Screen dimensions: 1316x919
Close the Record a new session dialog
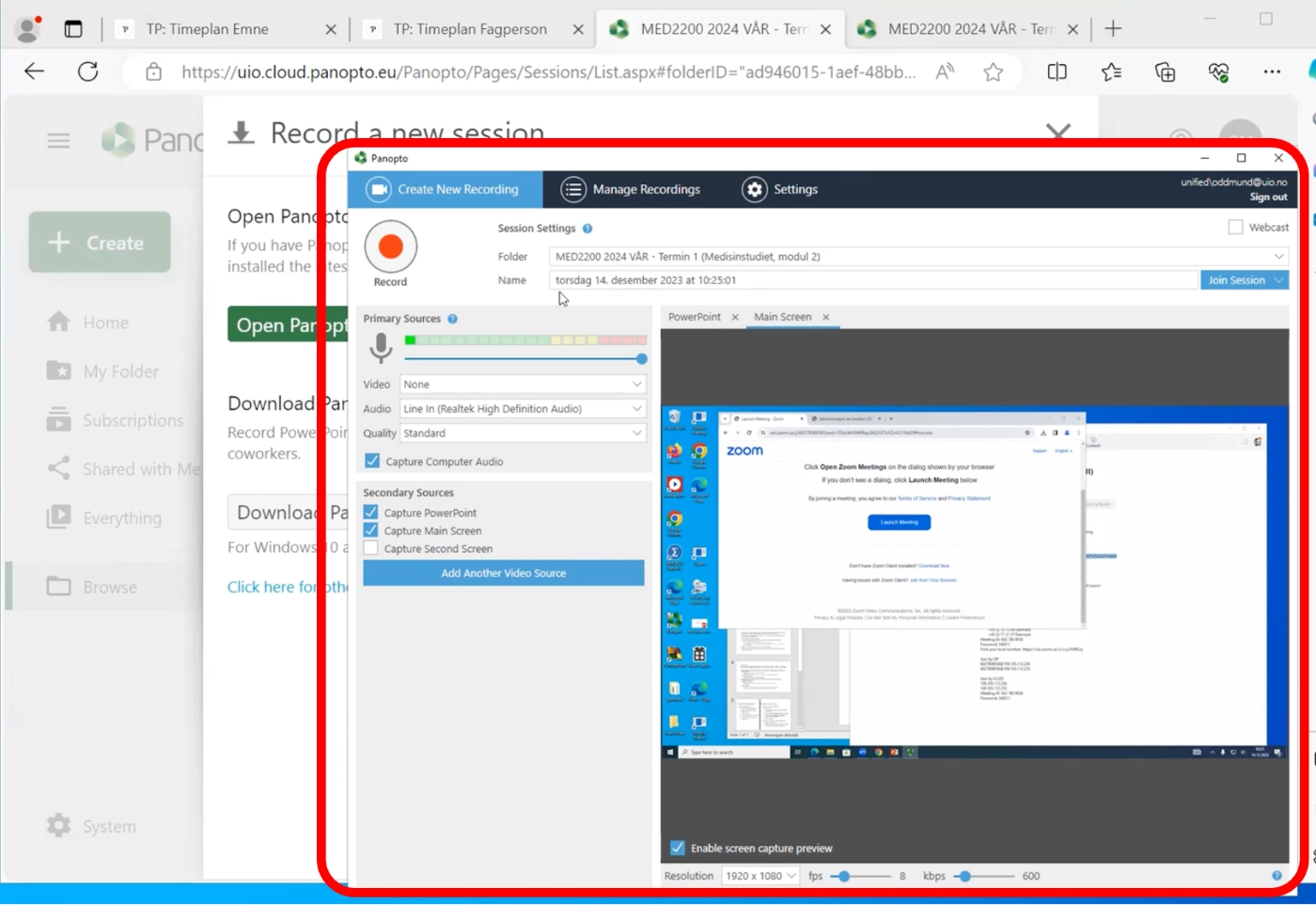tap(1058, 133)
